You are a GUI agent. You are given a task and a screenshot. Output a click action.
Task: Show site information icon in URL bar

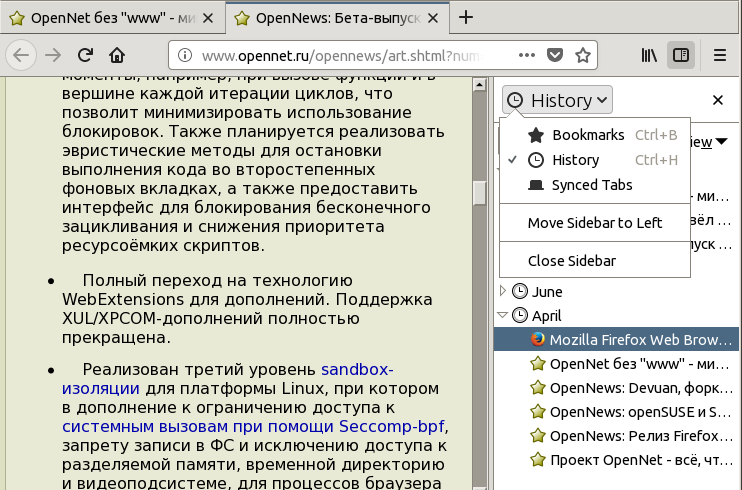point(186,55)
